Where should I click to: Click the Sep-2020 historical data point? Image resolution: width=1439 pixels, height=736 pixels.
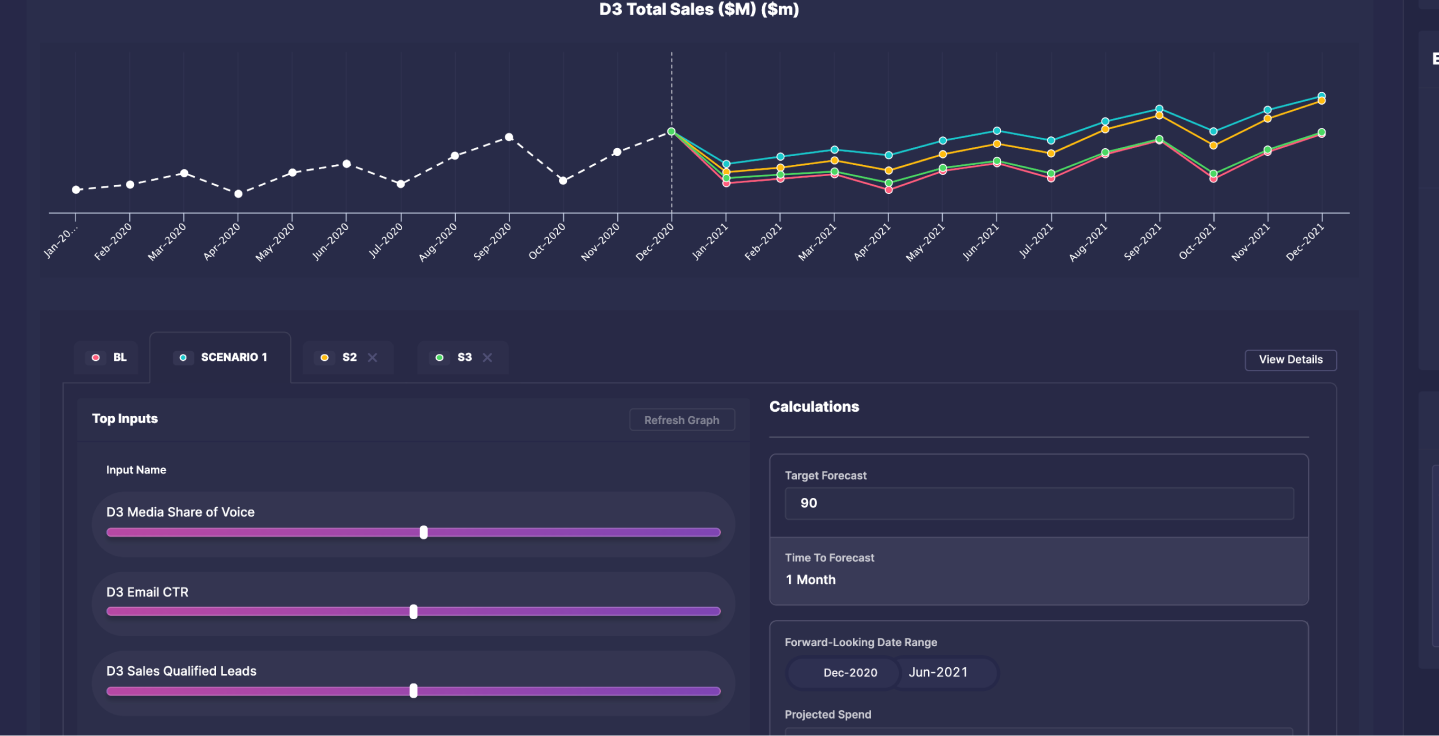(x=509, y=137)
